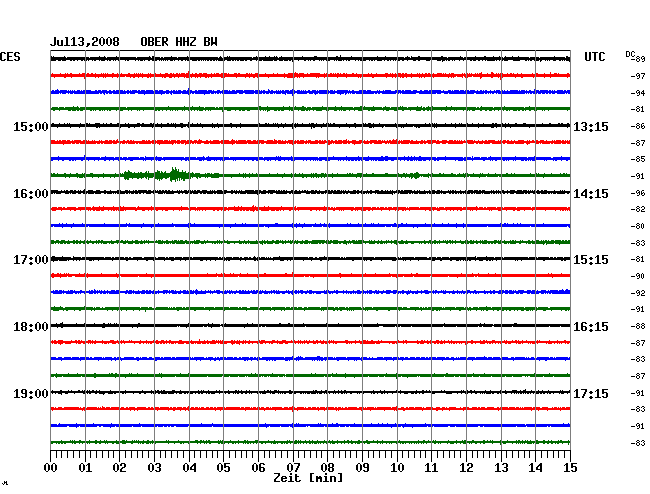This screenshot has width=650, height=494.
Task: Click the Zeit [min] axis title
Action: click(x=308, y=478)
